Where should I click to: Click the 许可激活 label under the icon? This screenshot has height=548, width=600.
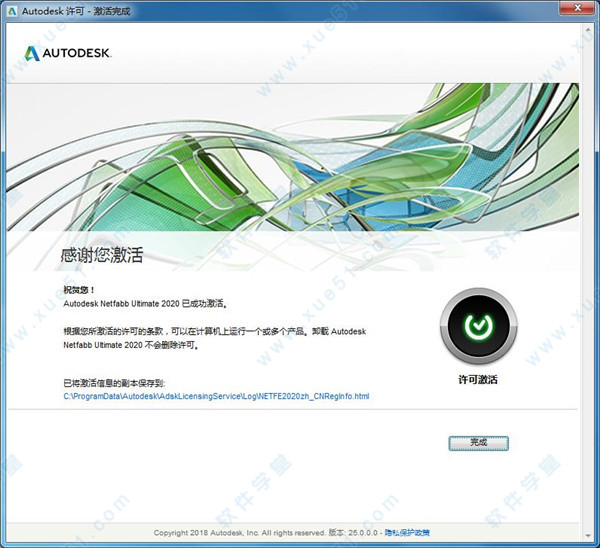pyautogui.click(x=477, y=380)
